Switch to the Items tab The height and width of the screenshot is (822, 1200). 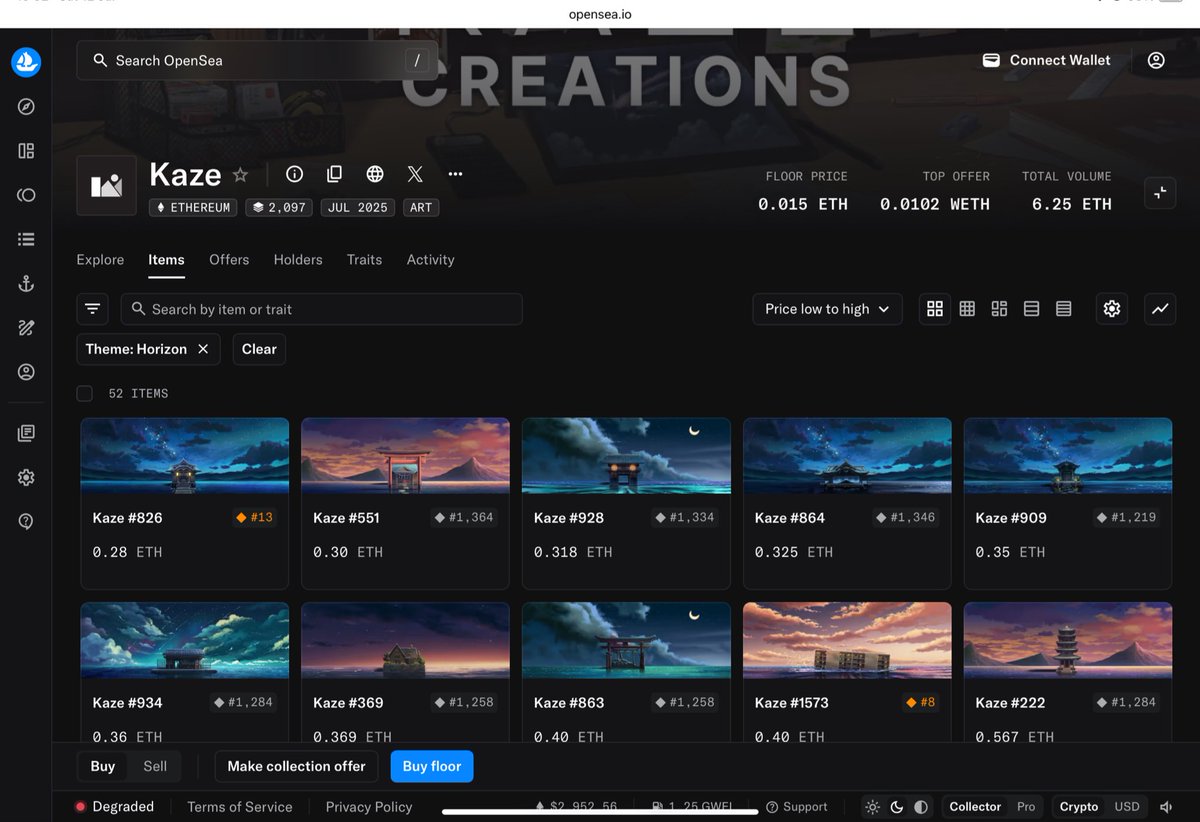[x=166, y=259]
